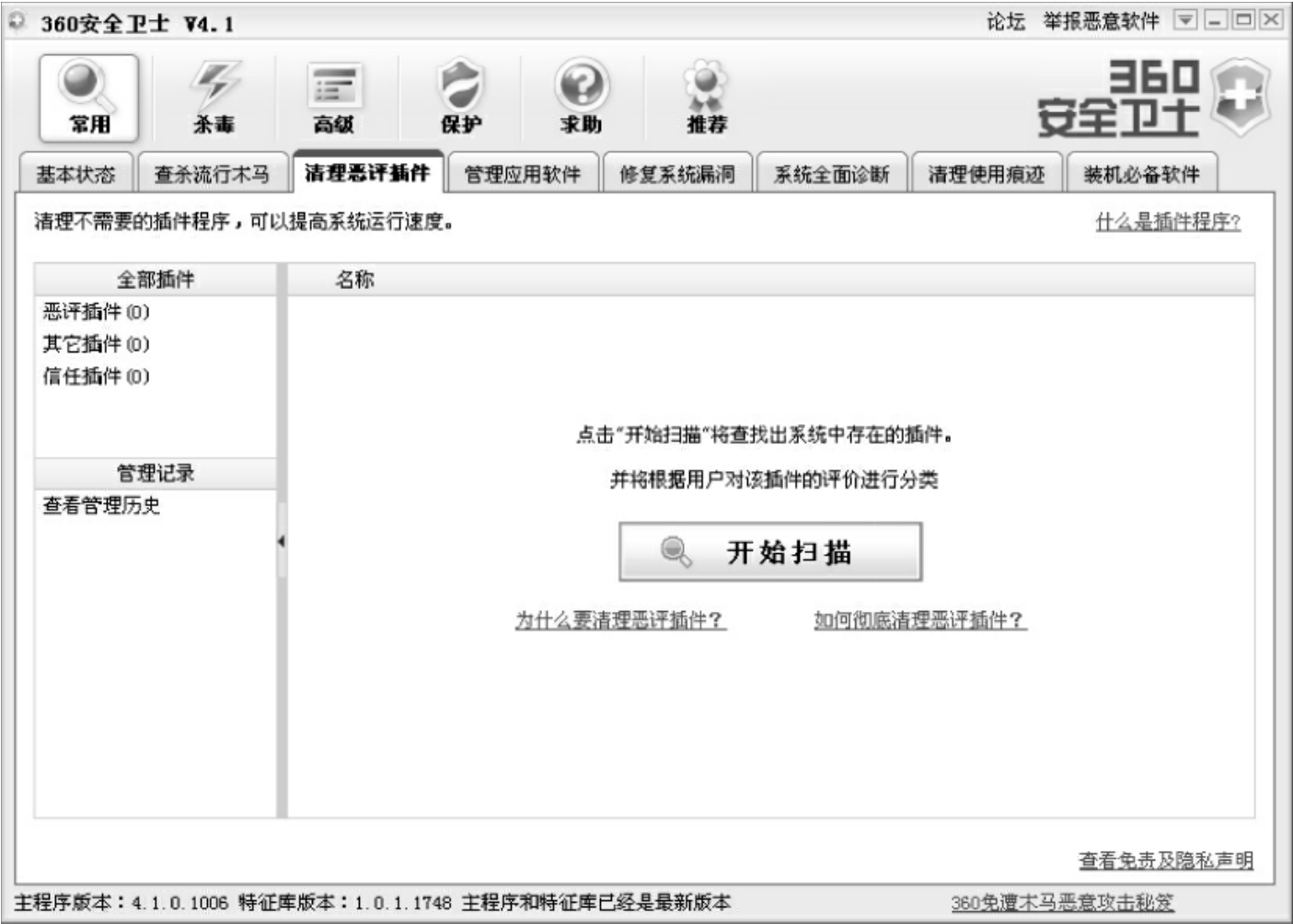Open the 保护 shield icon

(x=460, y=97)
